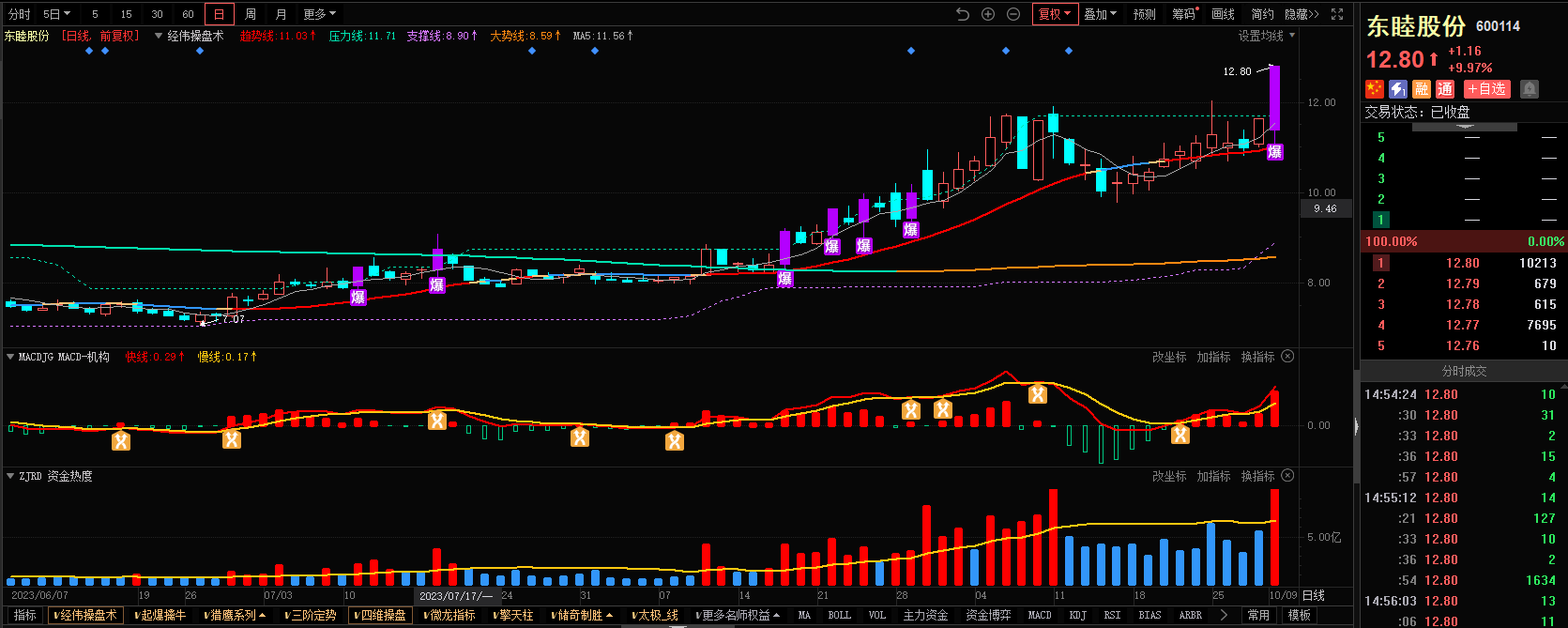Click the price alert bell icon
The image size is (1568, 628).
(x=1530, y=89)
